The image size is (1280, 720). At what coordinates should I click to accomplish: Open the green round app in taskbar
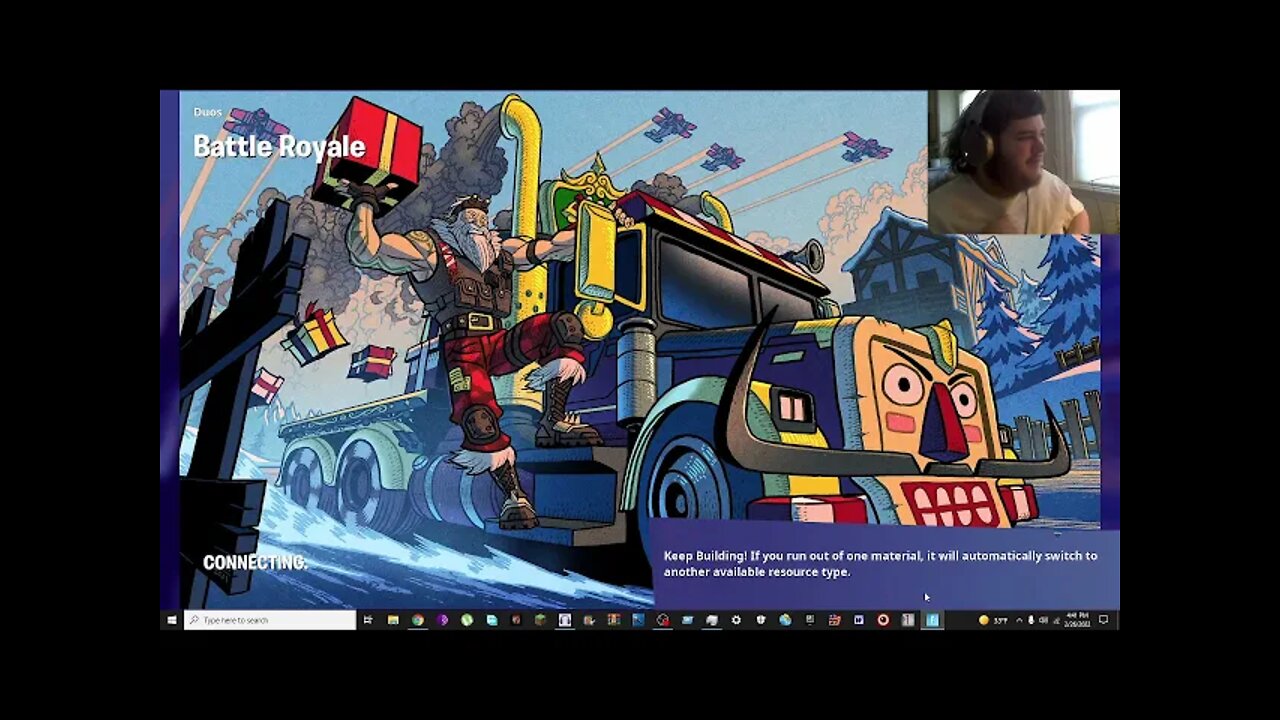pos(467,620)
